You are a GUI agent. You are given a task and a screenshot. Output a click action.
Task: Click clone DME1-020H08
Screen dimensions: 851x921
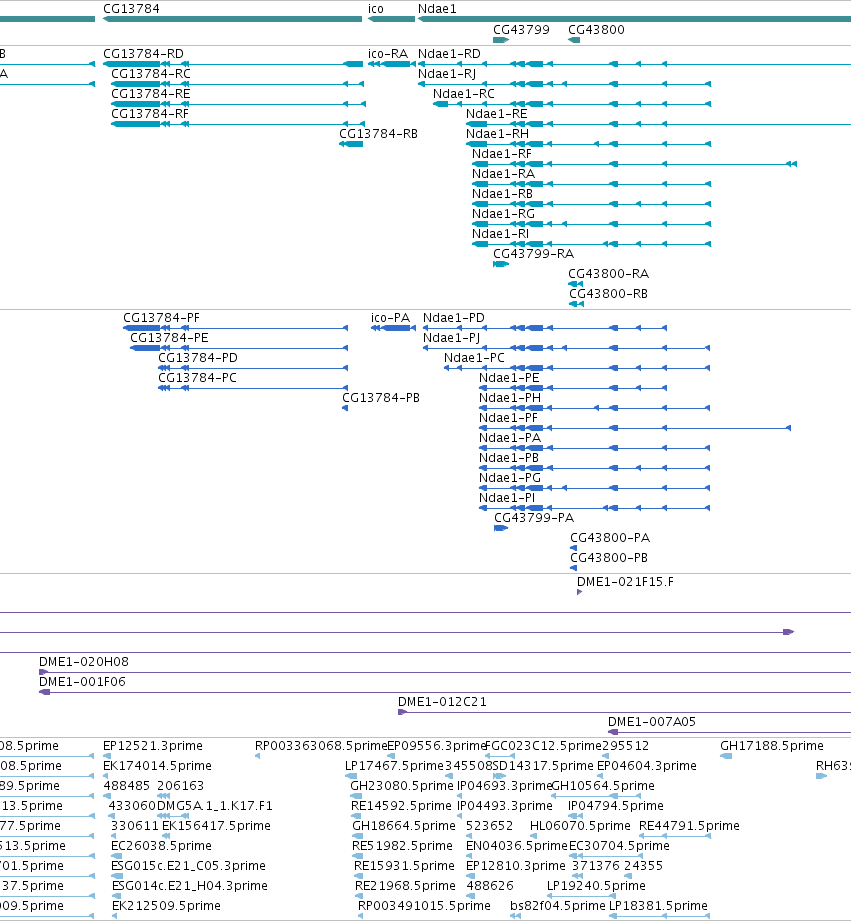point(445,671)
